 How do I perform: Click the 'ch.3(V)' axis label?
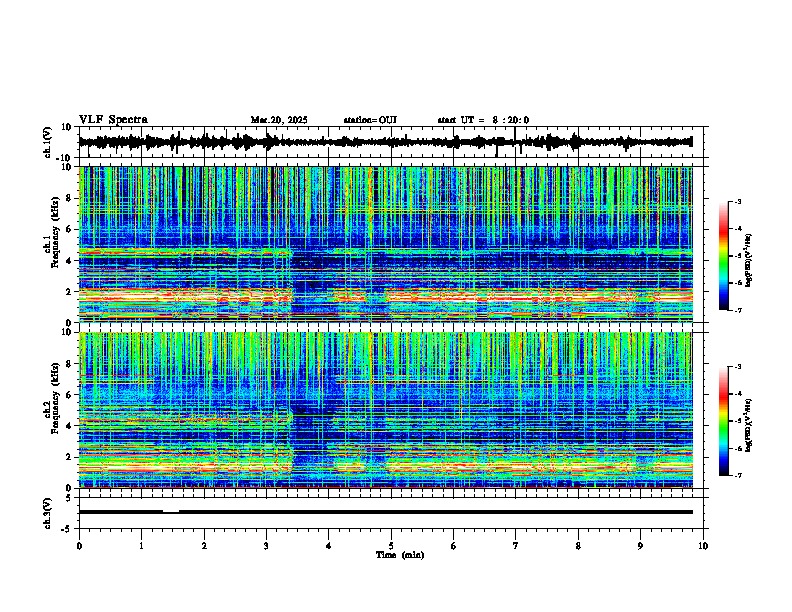click(x=48, y=513)
